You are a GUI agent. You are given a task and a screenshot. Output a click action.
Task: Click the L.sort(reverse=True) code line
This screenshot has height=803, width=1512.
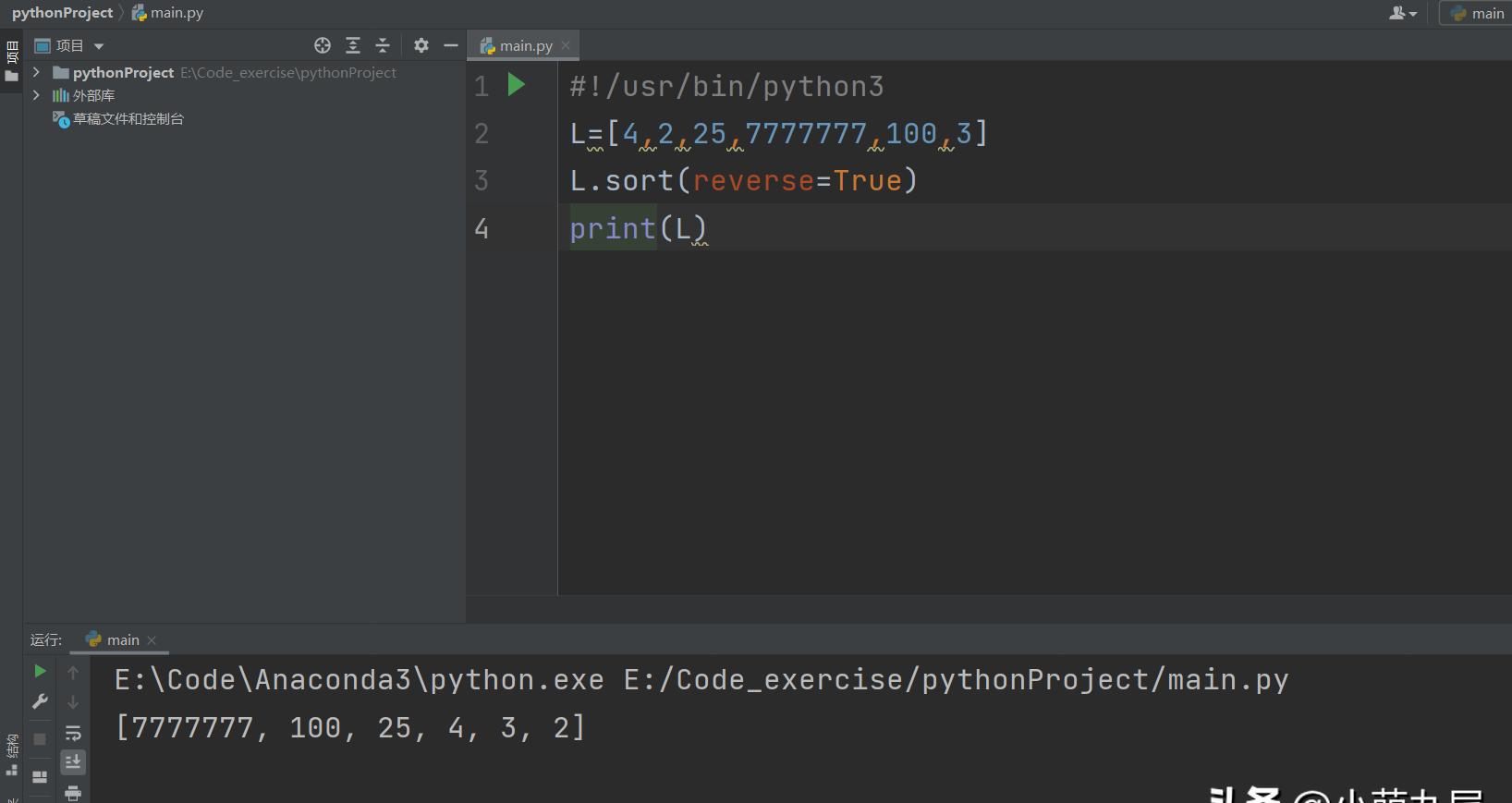(744, 180)
